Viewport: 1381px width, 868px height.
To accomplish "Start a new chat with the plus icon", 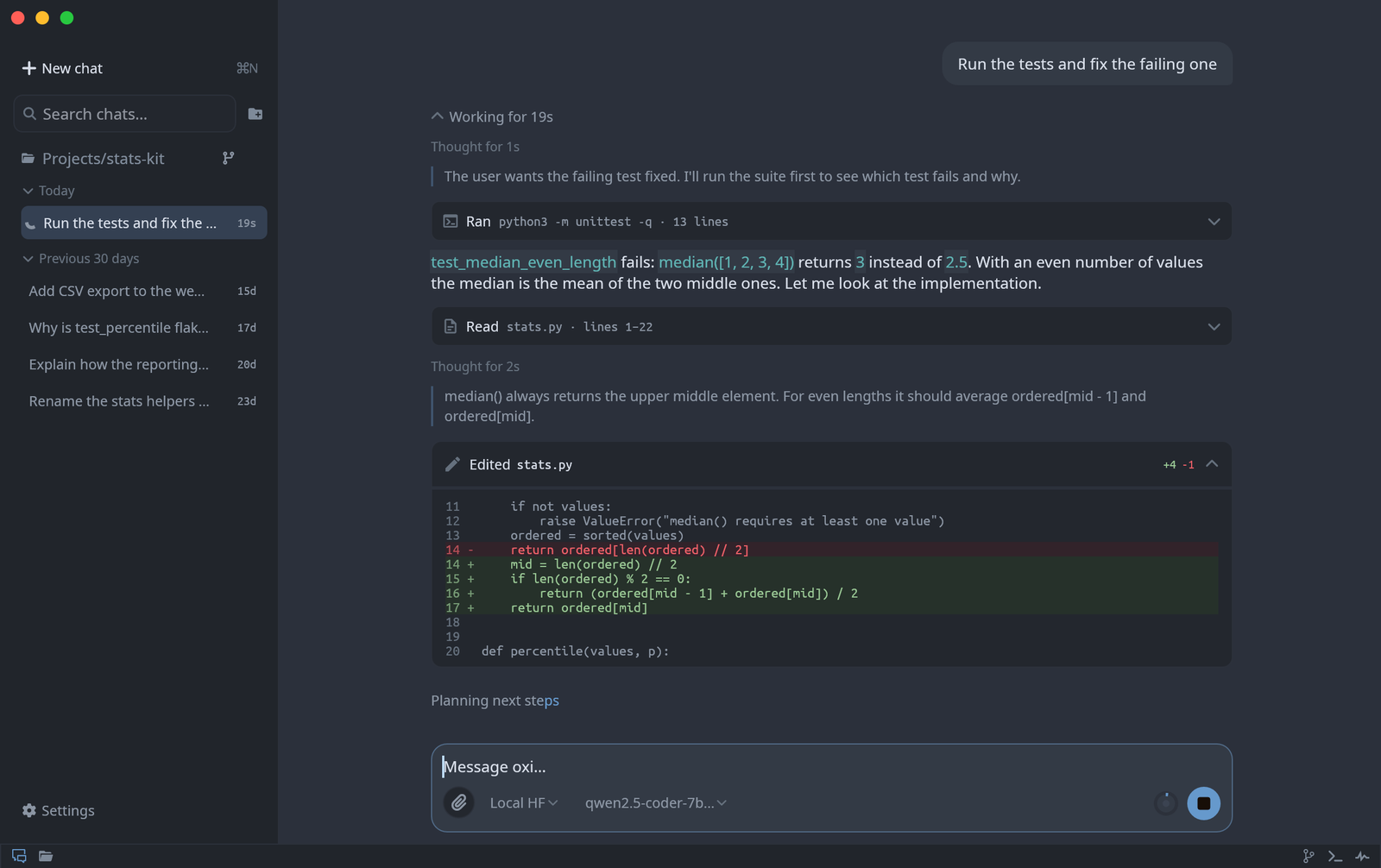I will pos(28,68).
